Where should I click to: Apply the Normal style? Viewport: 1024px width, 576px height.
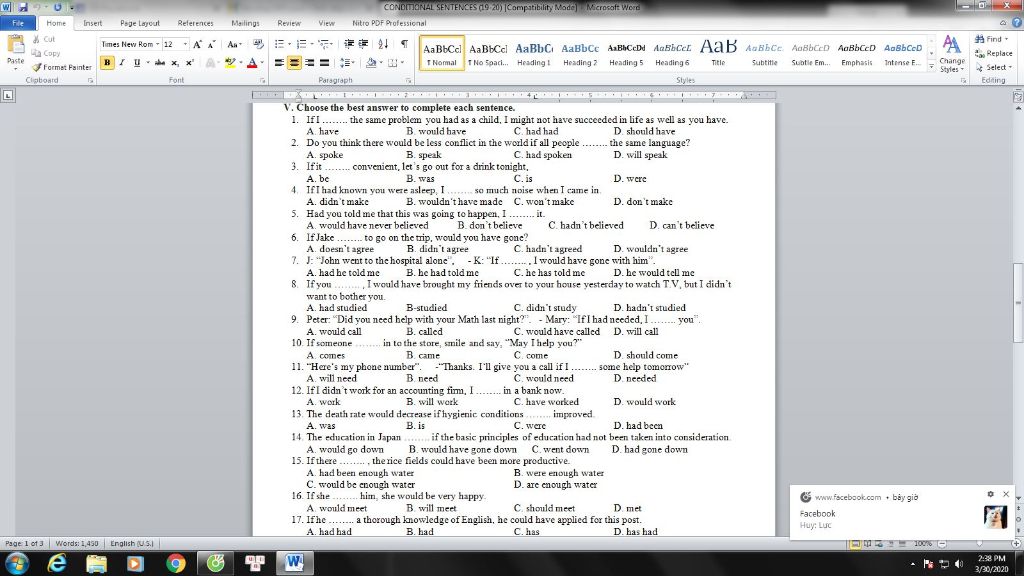[442, 54]
